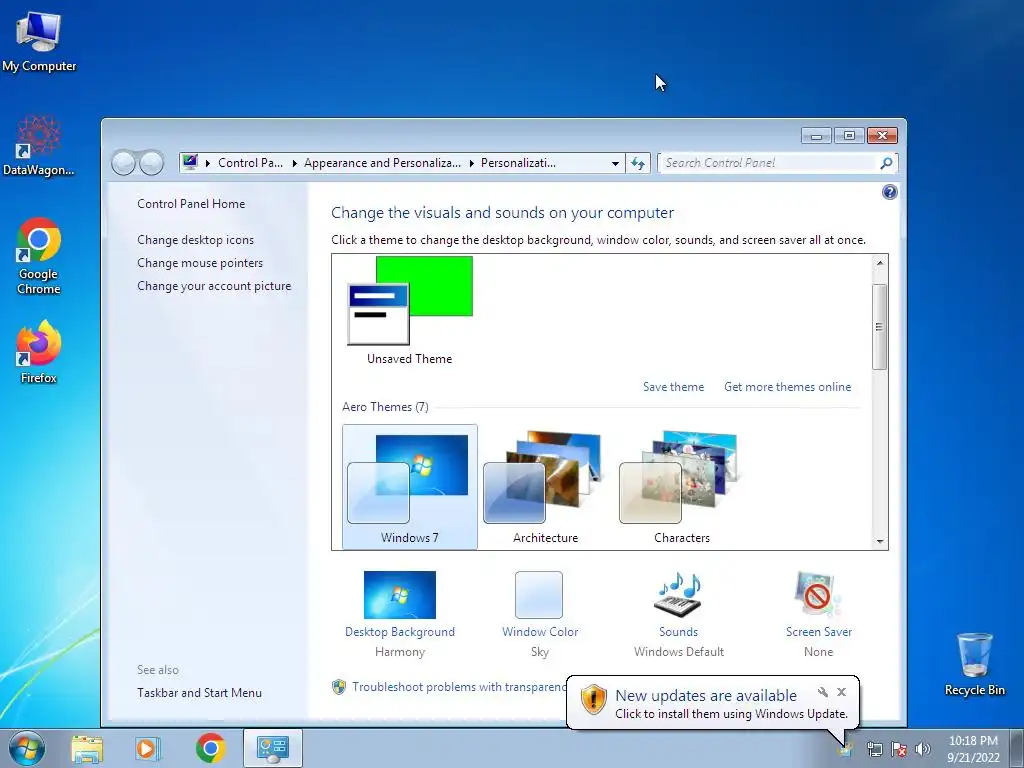The width and height of the screenshot is (1024, 768).
Task: Expand the arrow before Personalizati...
Action: pos(471,163)
